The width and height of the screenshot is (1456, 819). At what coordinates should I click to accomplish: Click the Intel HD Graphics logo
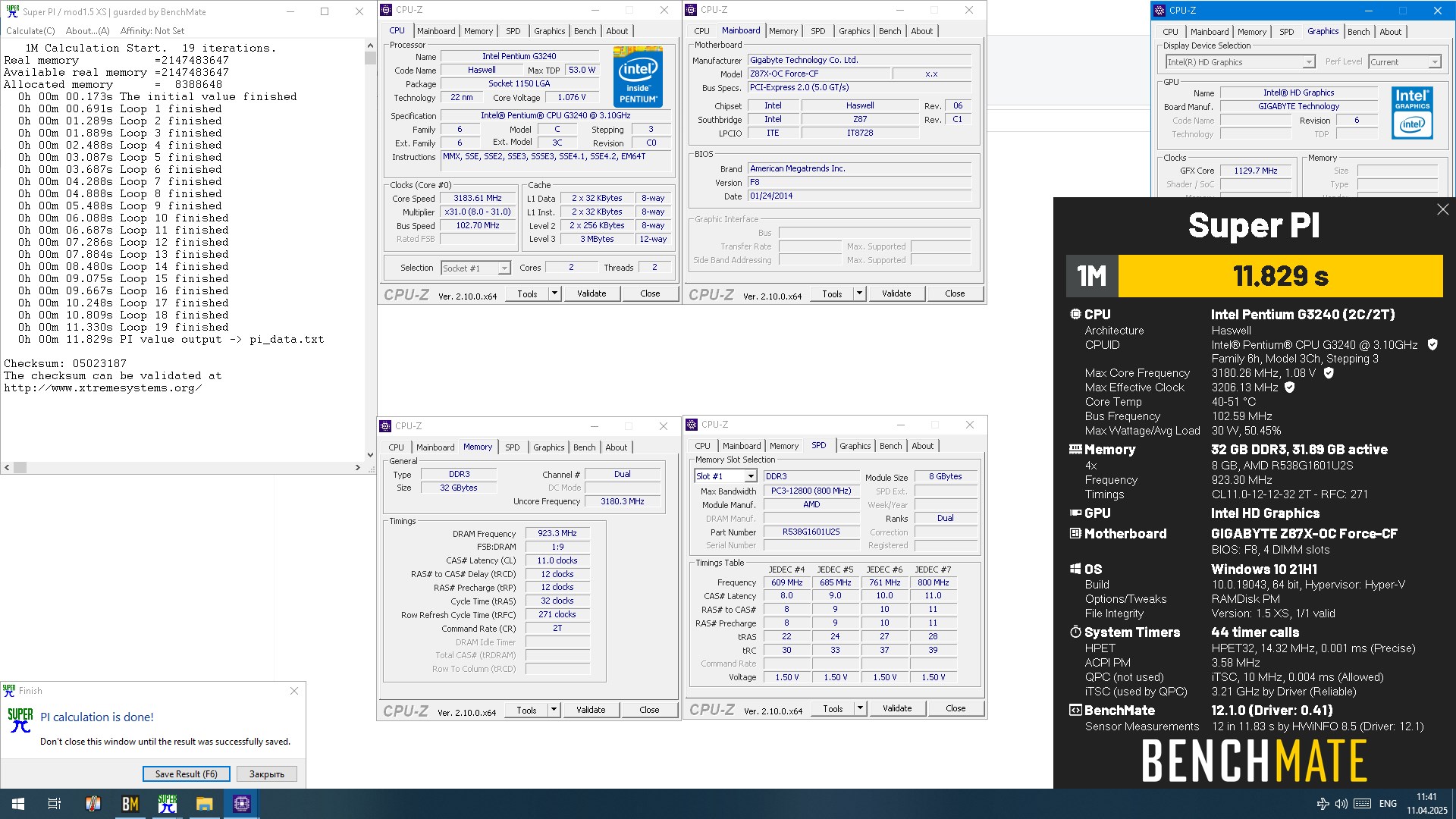click(1412, 112)
